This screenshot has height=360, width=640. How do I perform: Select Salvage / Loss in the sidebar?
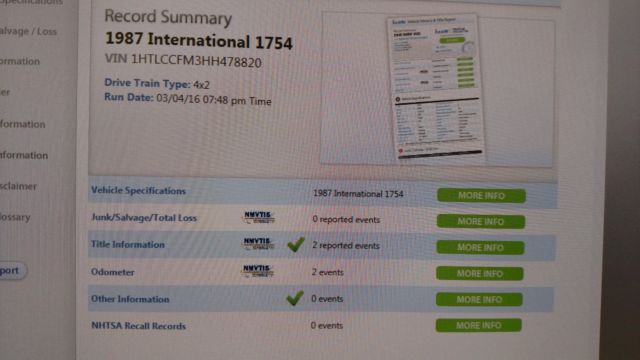click(x=28, y=31)
